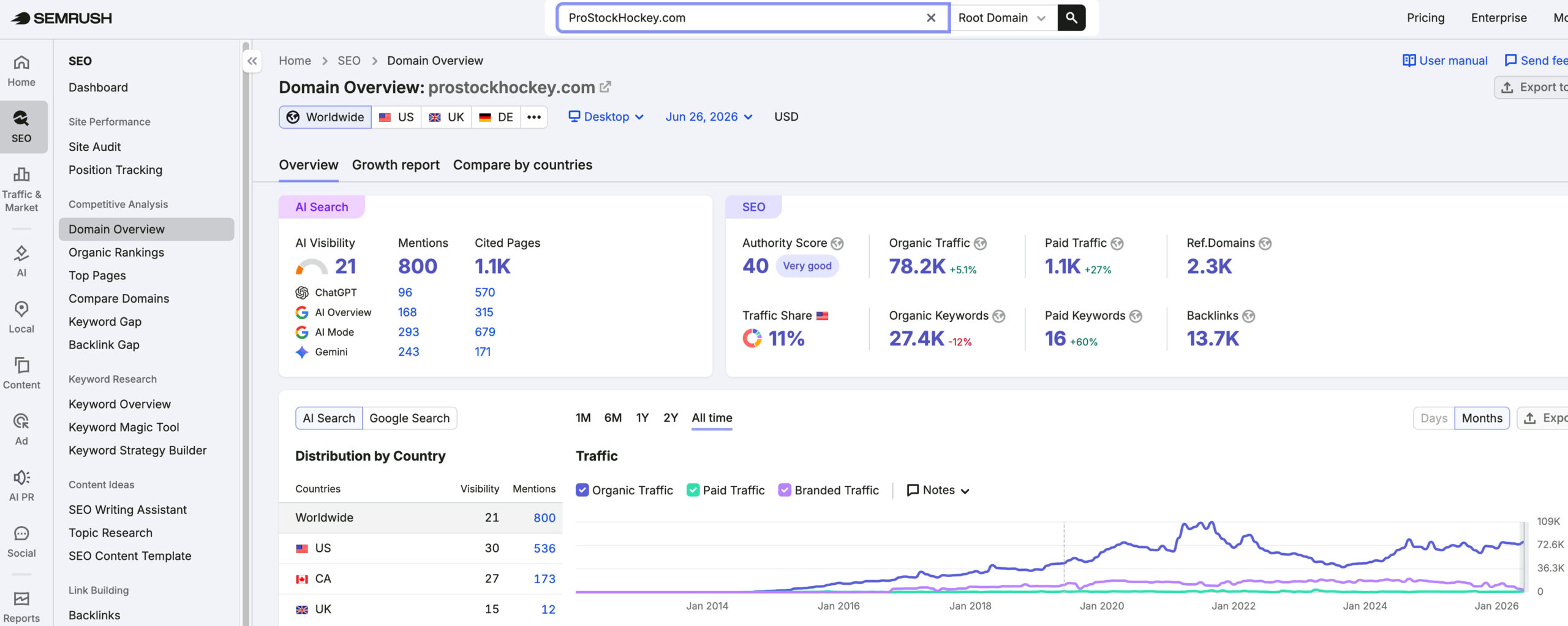Go to Home breadcrumb
The width and height of the screenshot is (1568, 626).
click(295, 61)
